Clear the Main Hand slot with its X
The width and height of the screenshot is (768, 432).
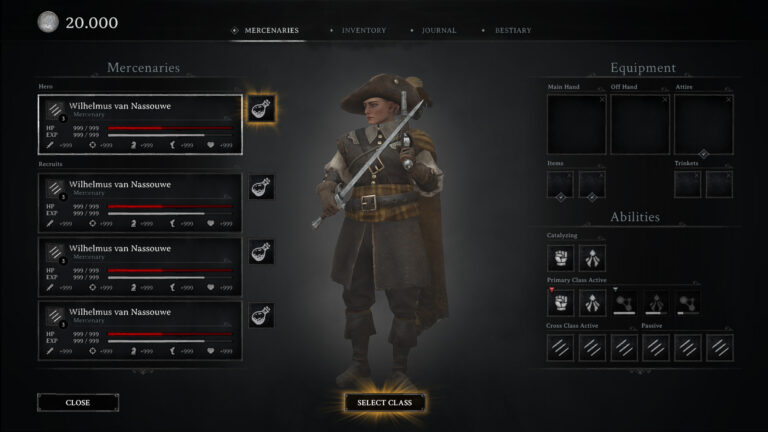(602, 99)
